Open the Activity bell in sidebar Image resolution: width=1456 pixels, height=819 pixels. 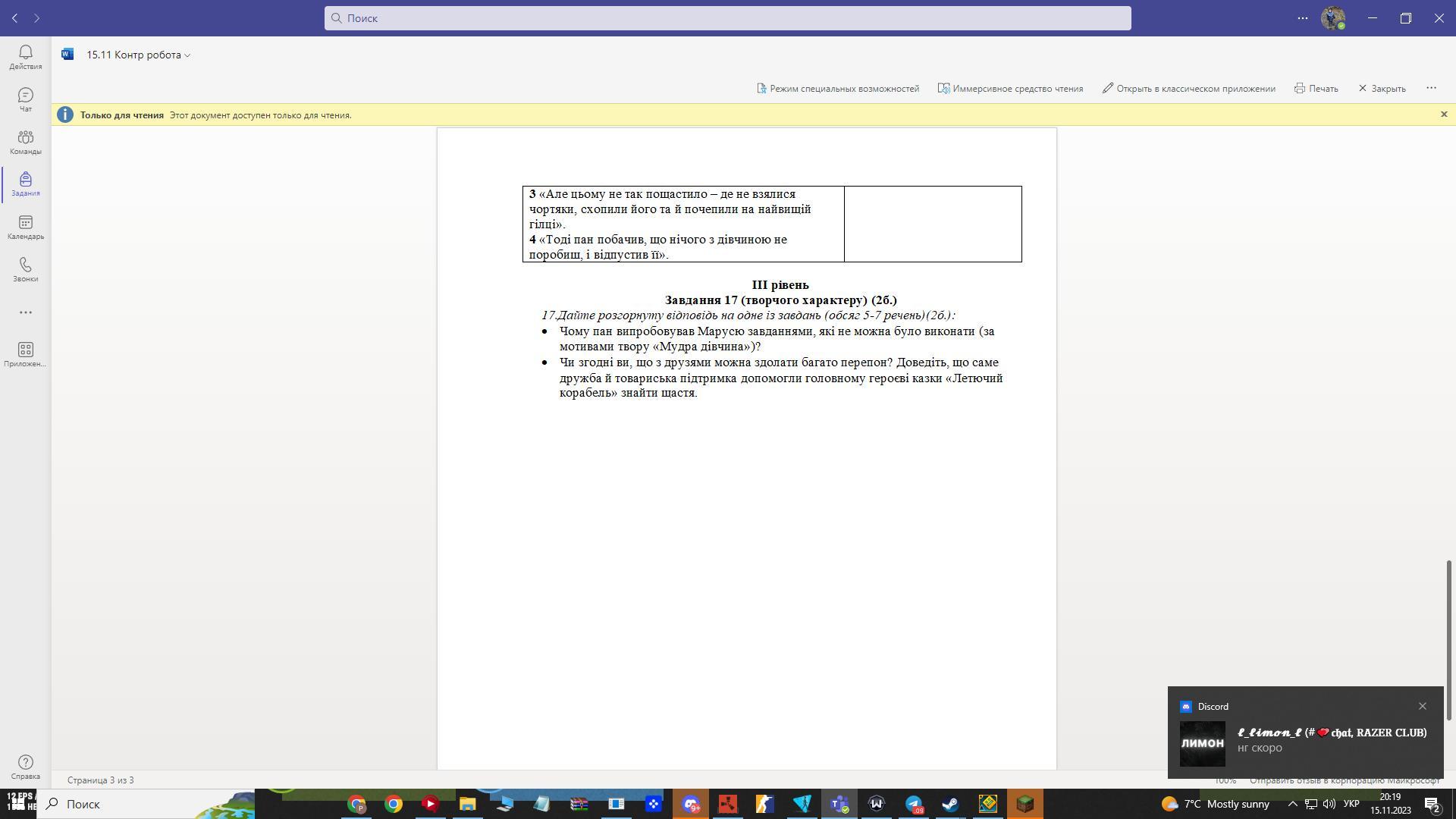tap(25, 56)
